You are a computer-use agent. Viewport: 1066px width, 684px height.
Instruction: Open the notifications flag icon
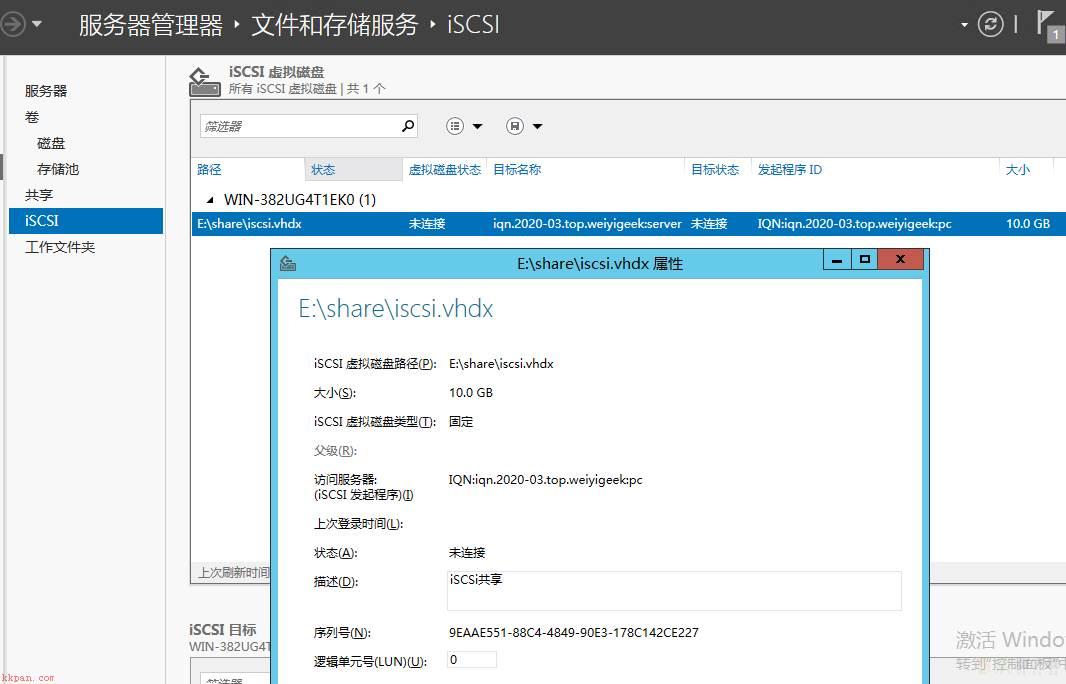point(1048,24)
